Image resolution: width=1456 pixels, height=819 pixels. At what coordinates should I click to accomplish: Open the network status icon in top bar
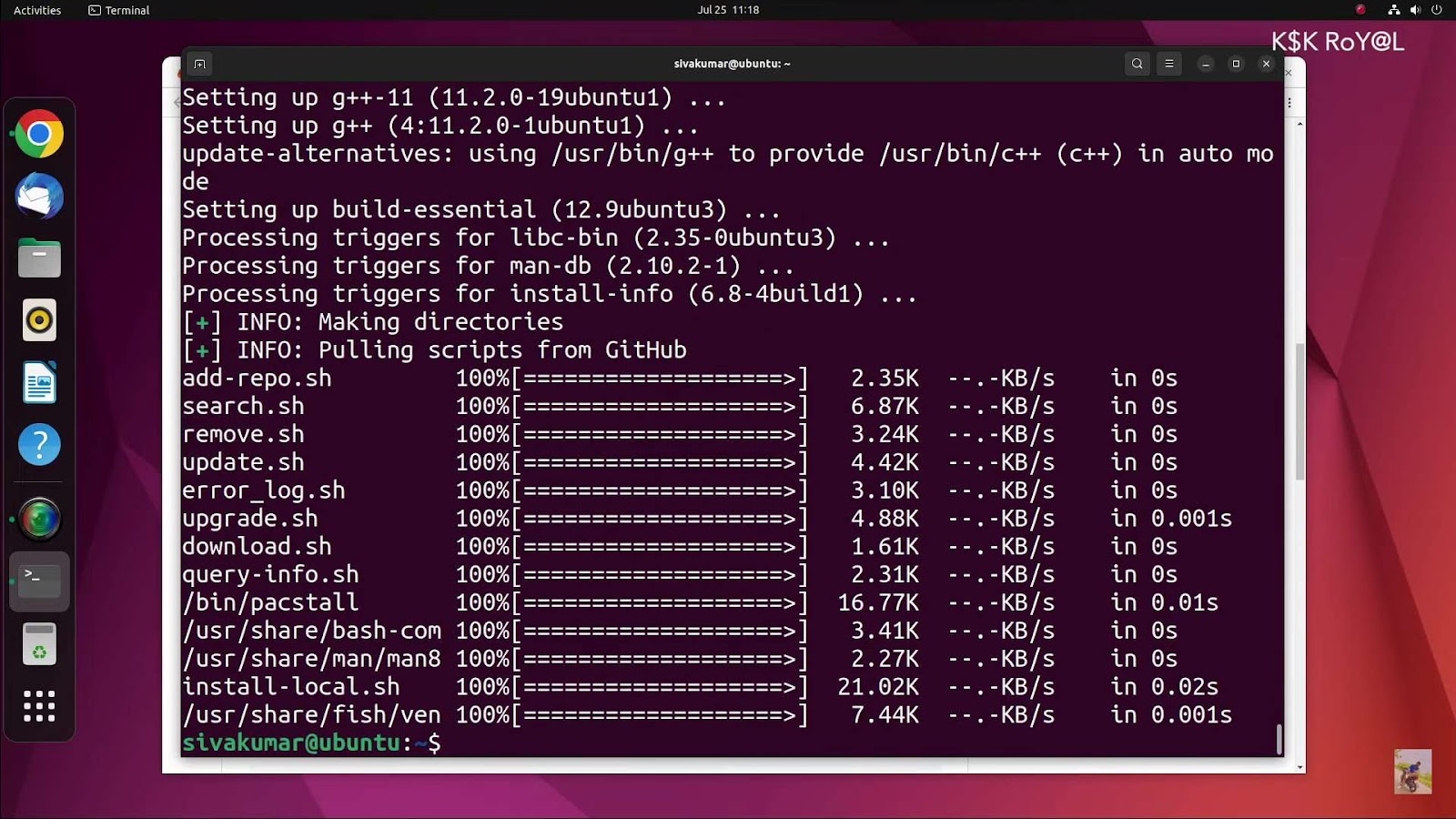coord(1393,10)
